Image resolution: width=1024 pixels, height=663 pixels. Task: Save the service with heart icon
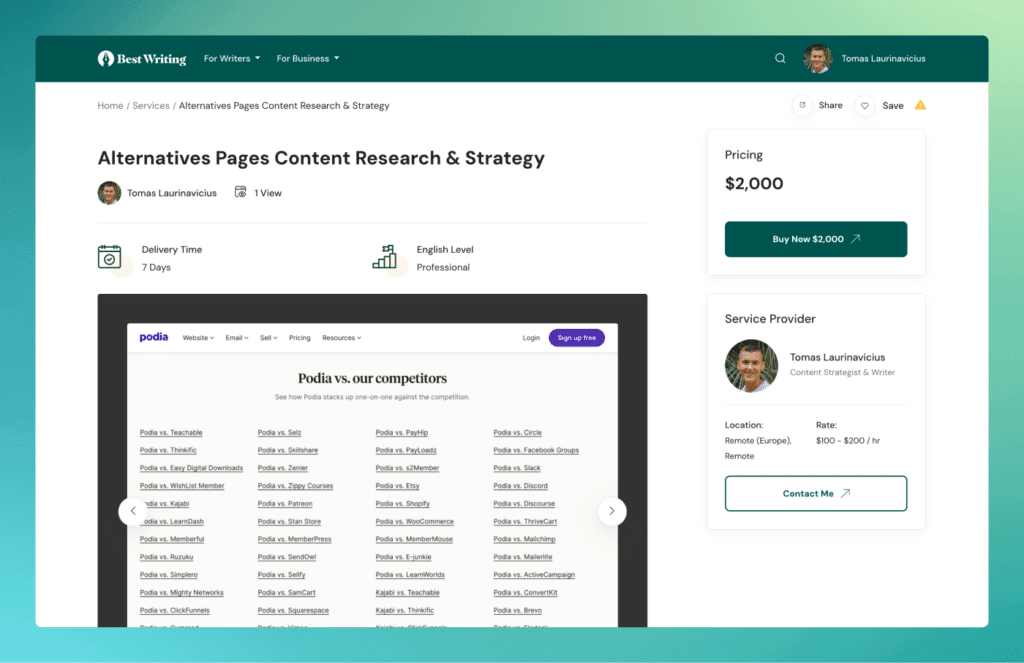tap(864, 106)
